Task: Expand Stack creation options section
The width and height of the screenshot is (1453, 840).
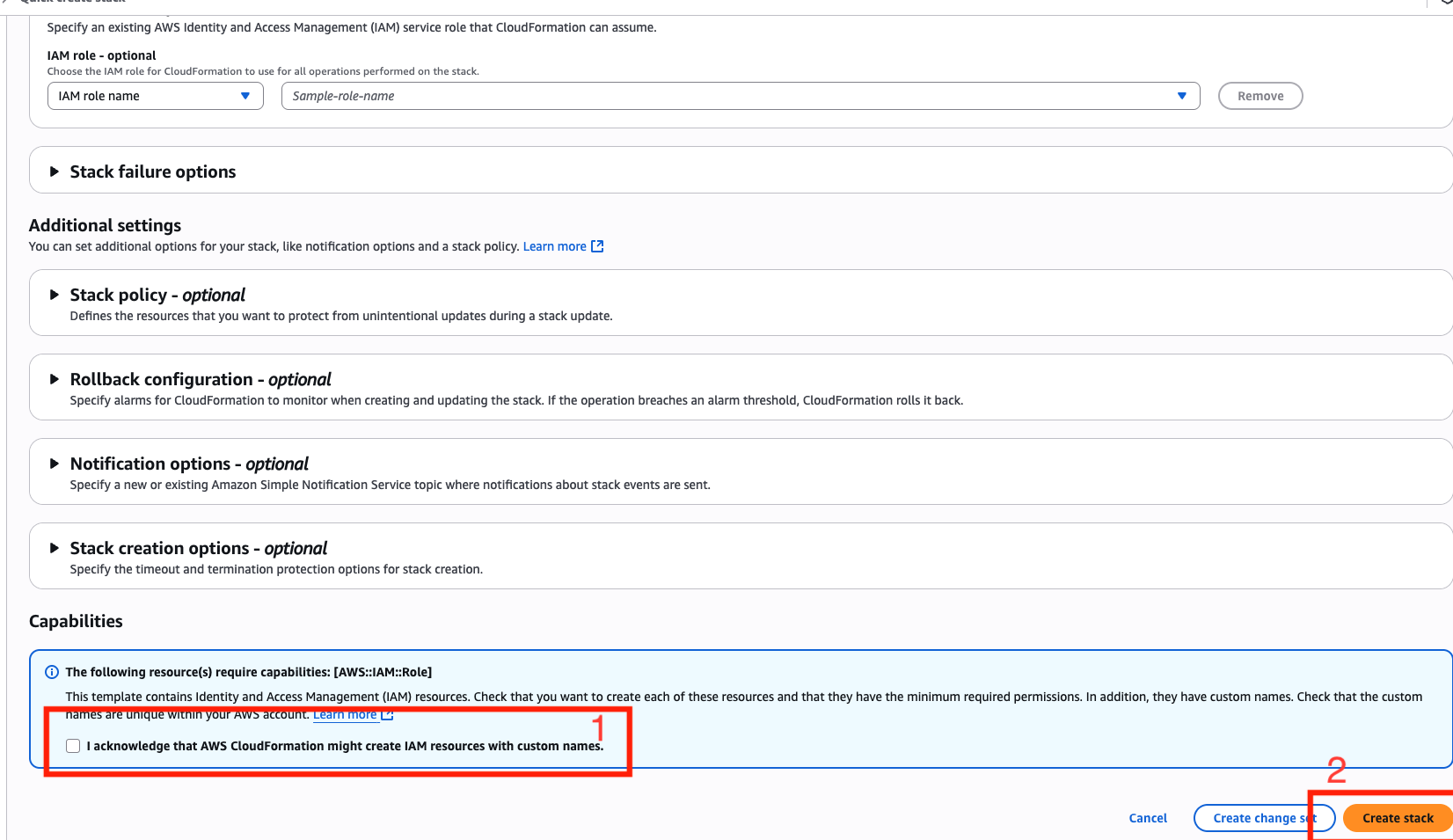Action: point(55,548)
